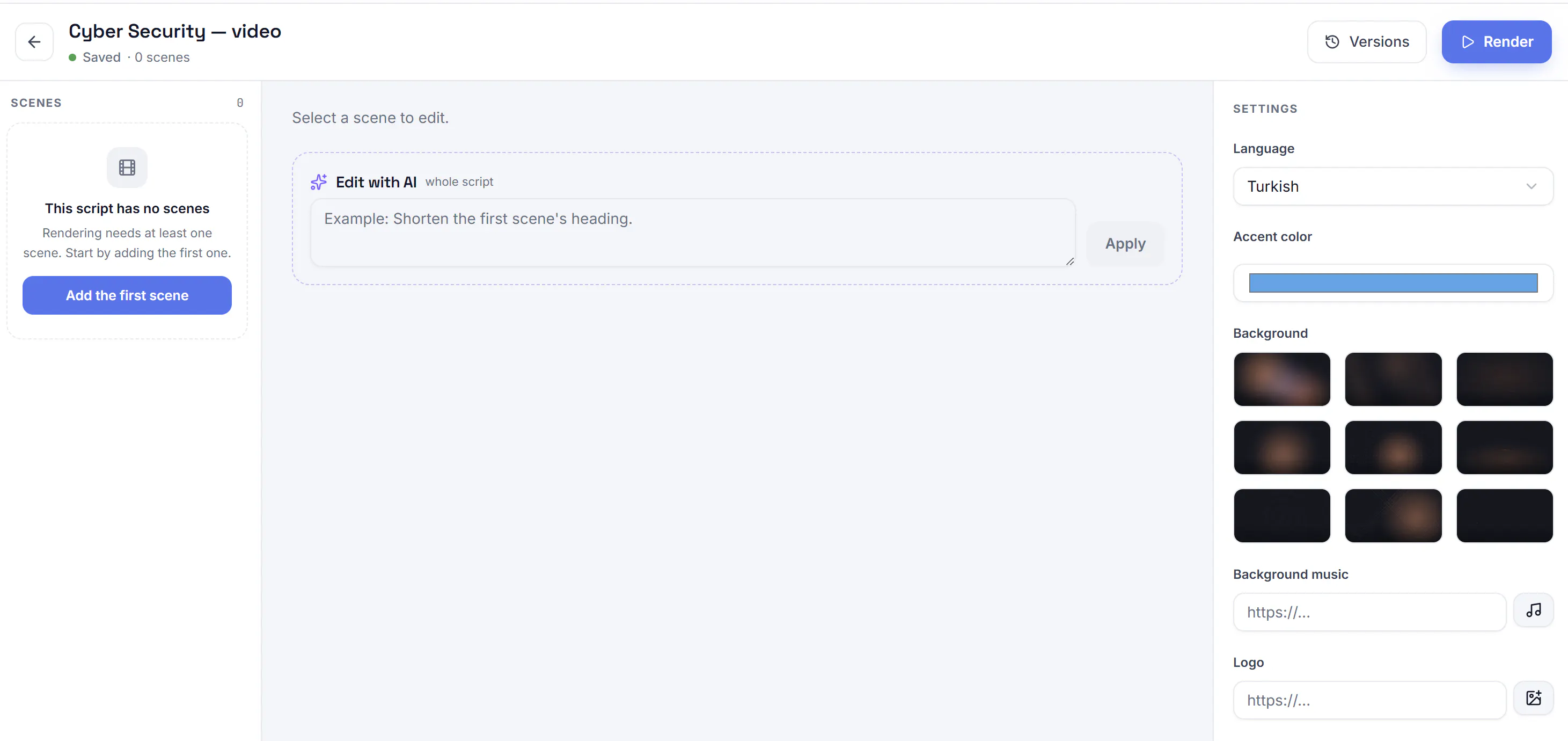Select the second background in the third row
This screenshot has height=741, width=1568.
[x=1393, y=515]
